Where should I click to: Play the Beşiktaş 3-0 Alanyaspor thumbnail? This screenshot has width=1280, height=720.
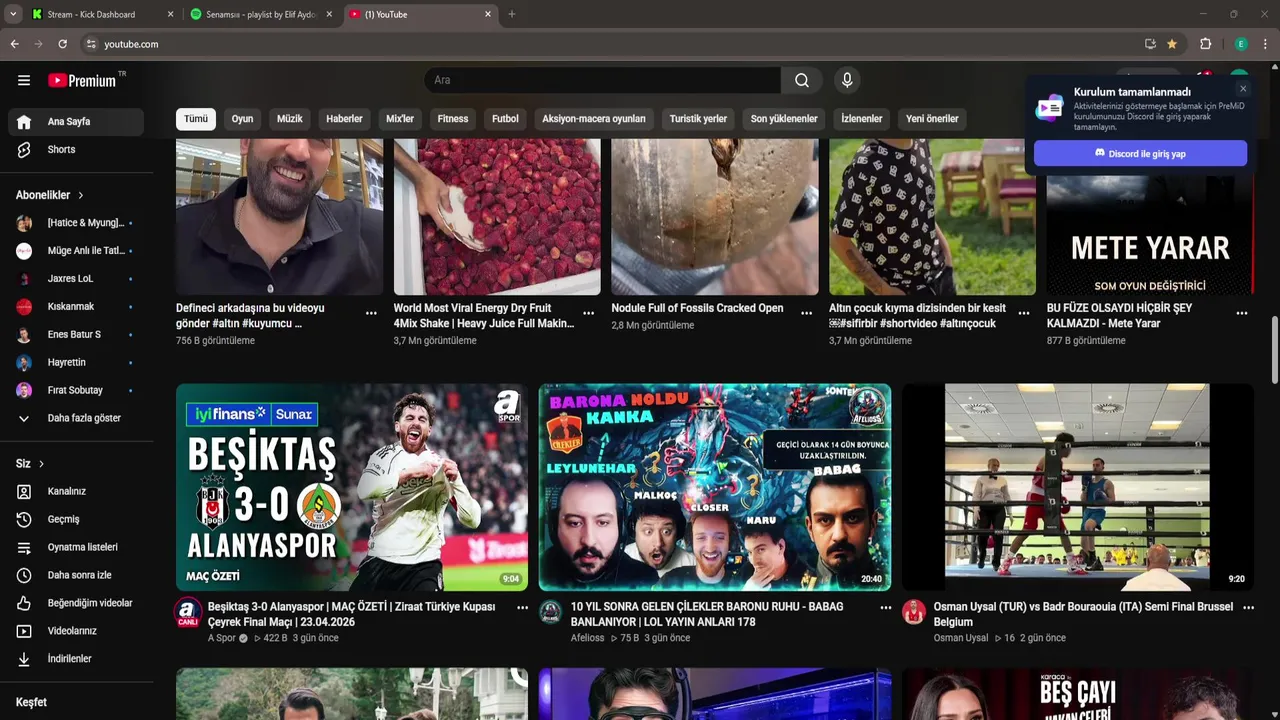pos(352,487)
